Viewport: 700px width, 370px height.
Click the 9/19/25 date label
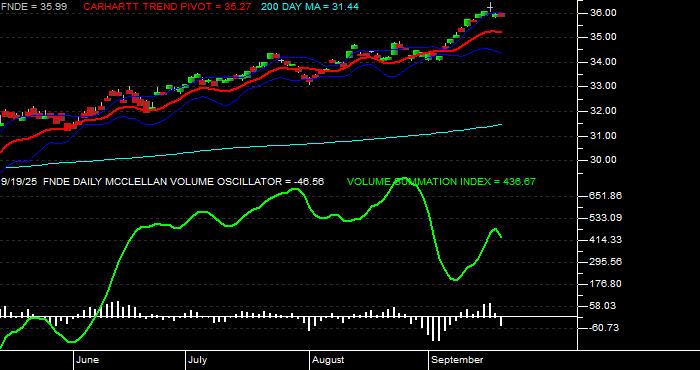pyautogui.click(x=19, y=182)
